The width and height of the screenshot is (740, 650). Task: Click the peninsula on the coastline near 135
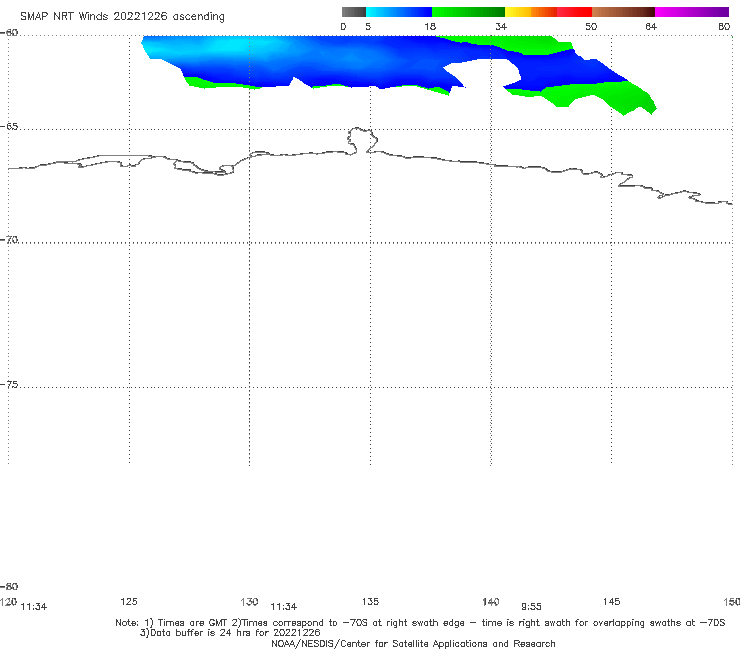click(x=362, y=140)
